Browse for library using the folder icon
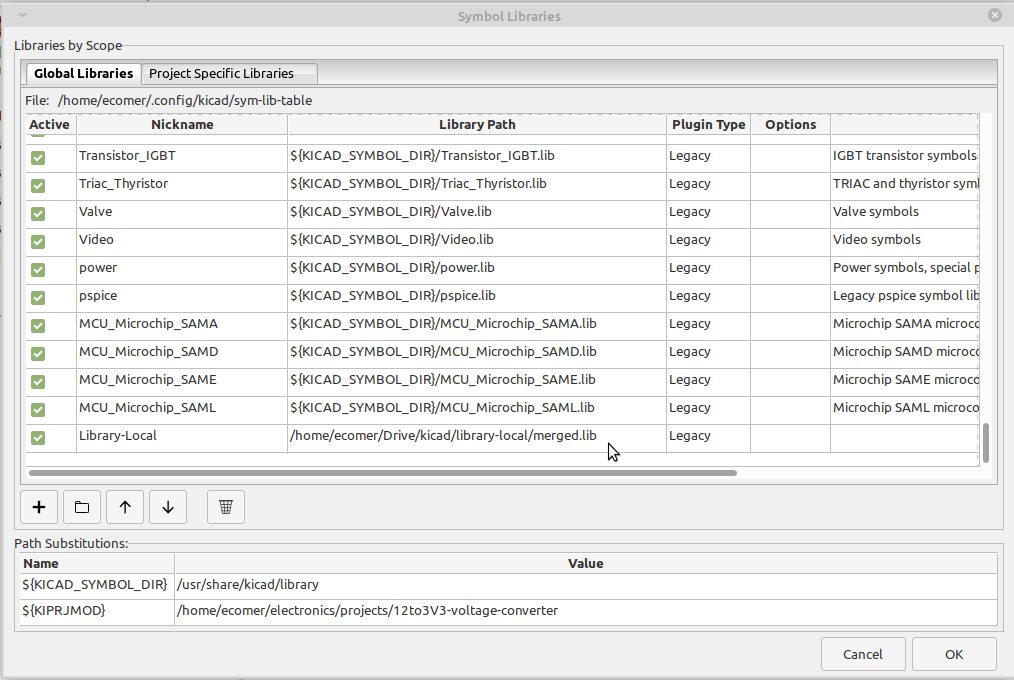 point(81,507)
